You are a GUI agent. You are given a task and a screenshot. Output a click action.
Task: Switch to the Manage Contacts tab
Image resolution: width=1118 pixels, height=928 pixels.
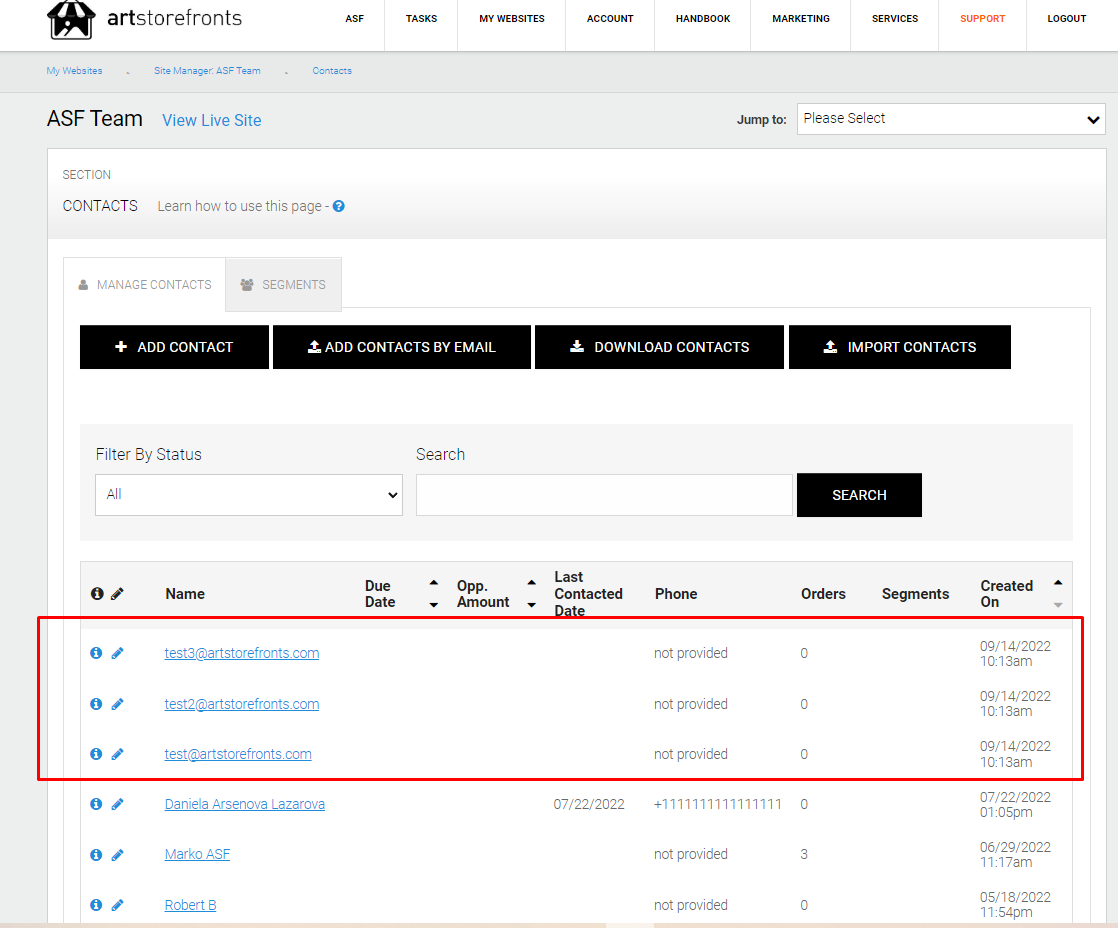tap(145, 284)
